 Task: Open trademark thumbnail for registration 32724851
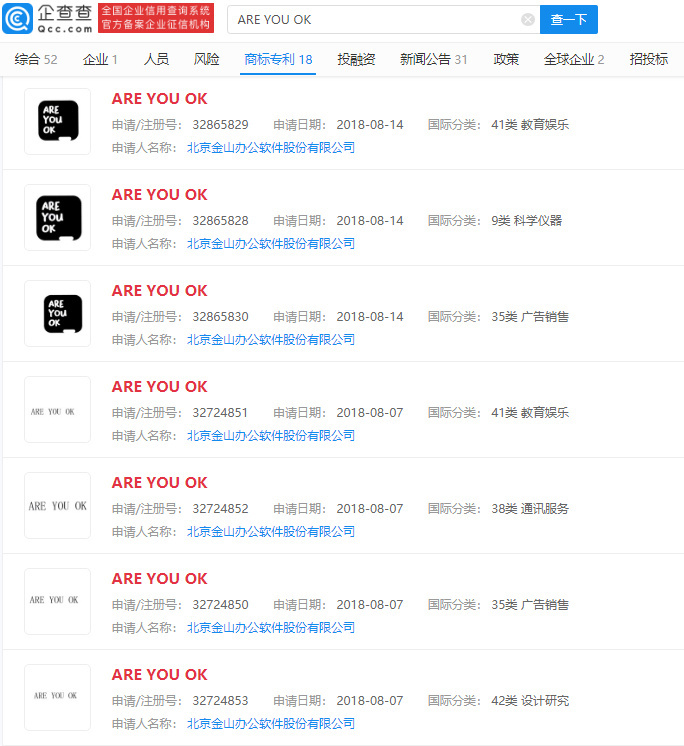pyautogui.click(x=58, y=410)
